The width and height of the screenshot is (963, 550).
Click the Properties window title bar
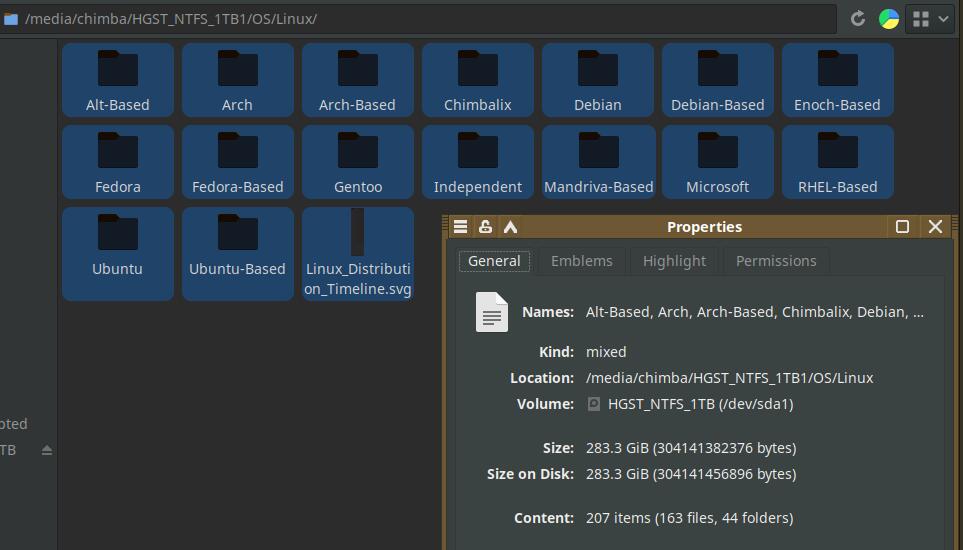pyautogui.click(x=704, y=227)
